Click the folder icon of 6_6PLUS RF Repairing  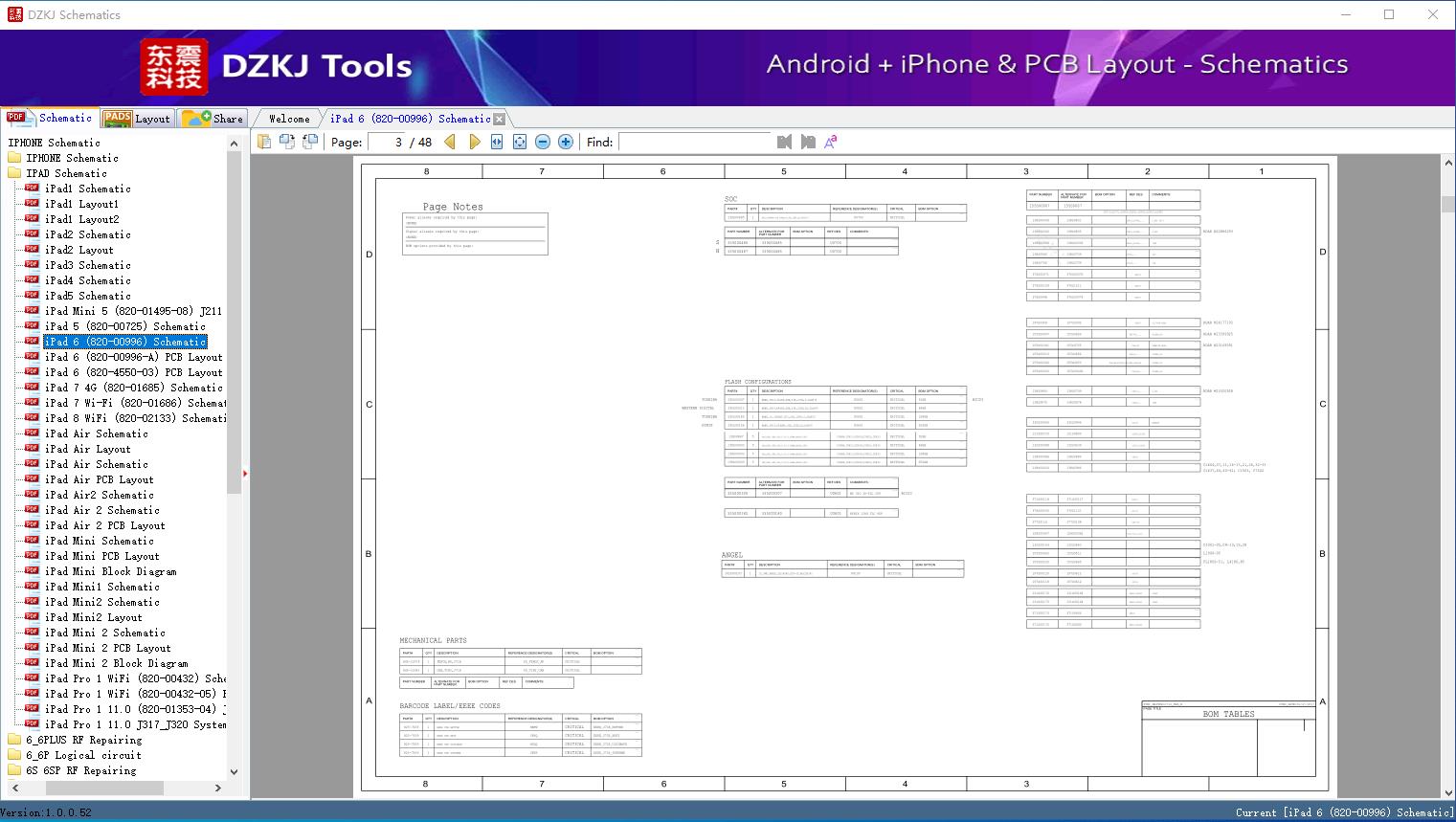click(x=14, y=740)
